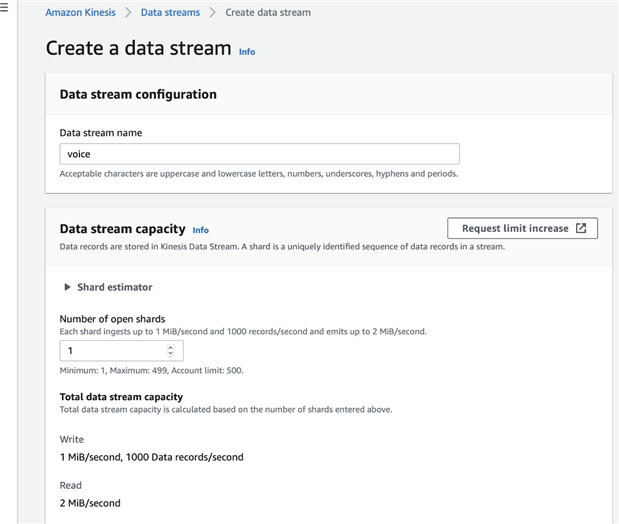Click external link icon on Request limit increase
619x524 pixels.
[581, 228]
